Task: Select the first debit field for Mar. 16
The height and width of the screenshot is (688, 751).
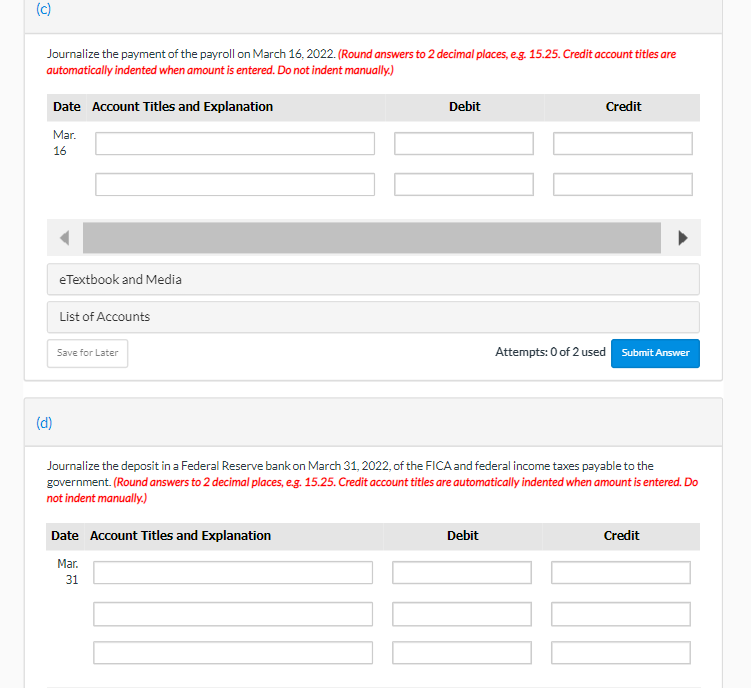Action: click(x=464, y=144)
